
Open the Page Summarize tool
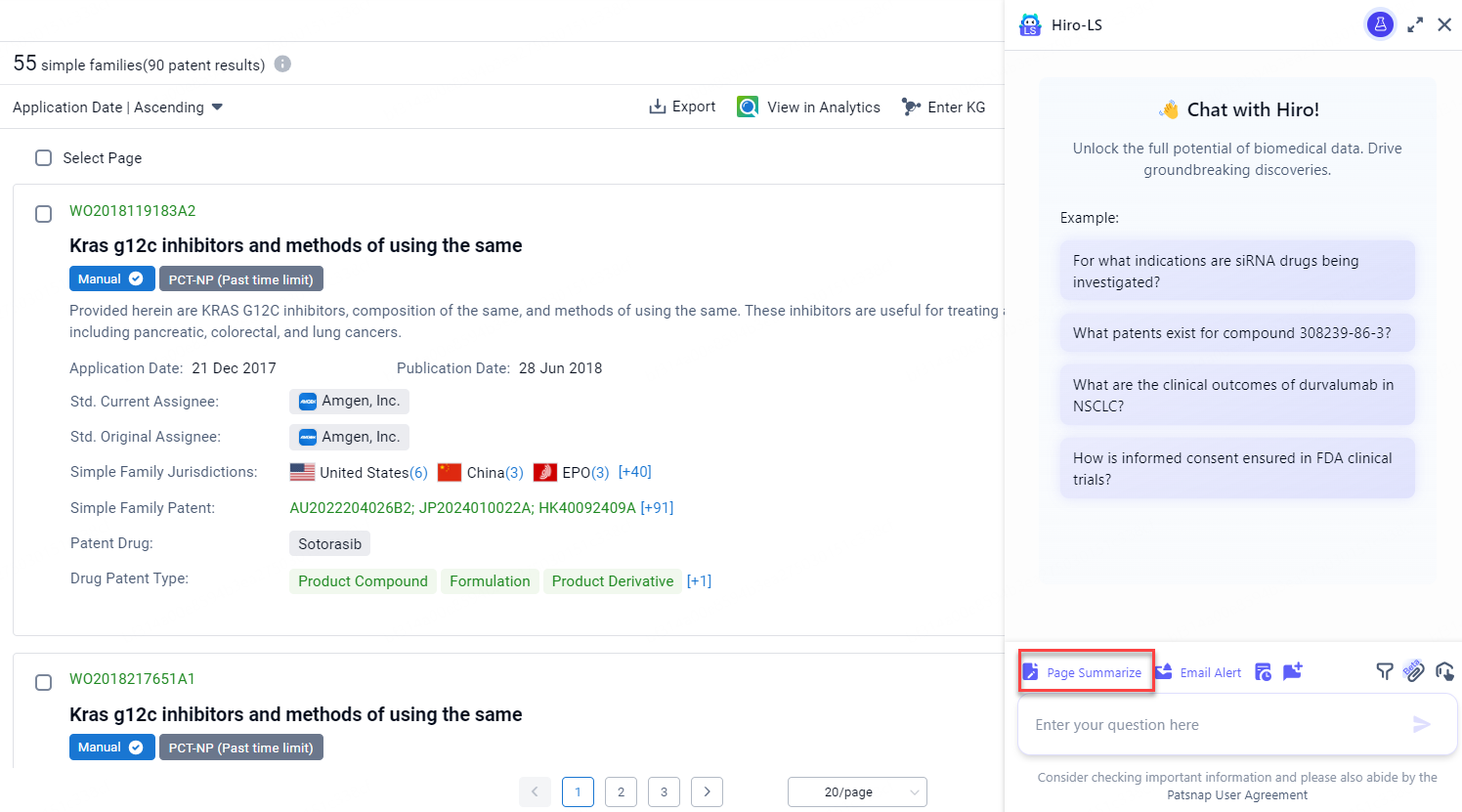1086,671
